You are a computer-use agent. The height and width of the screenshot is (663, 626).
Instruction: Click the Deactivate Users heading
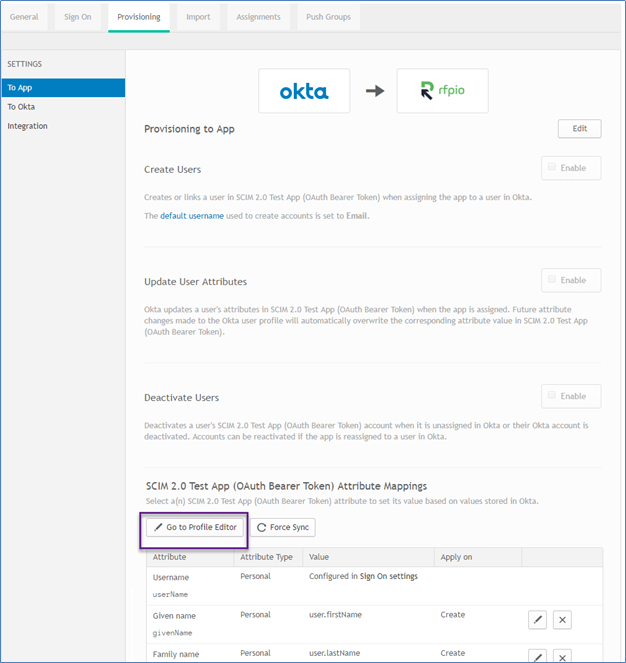click(181, 397)
